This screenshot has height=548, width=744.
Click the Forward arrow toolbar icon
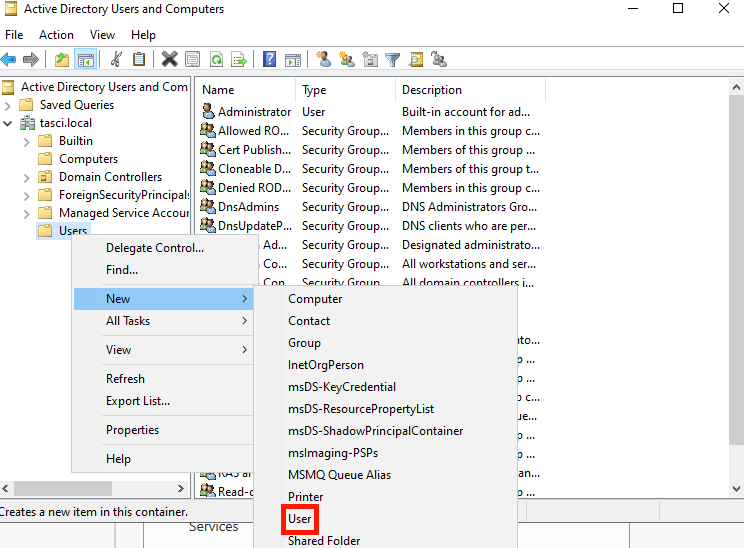31,60
